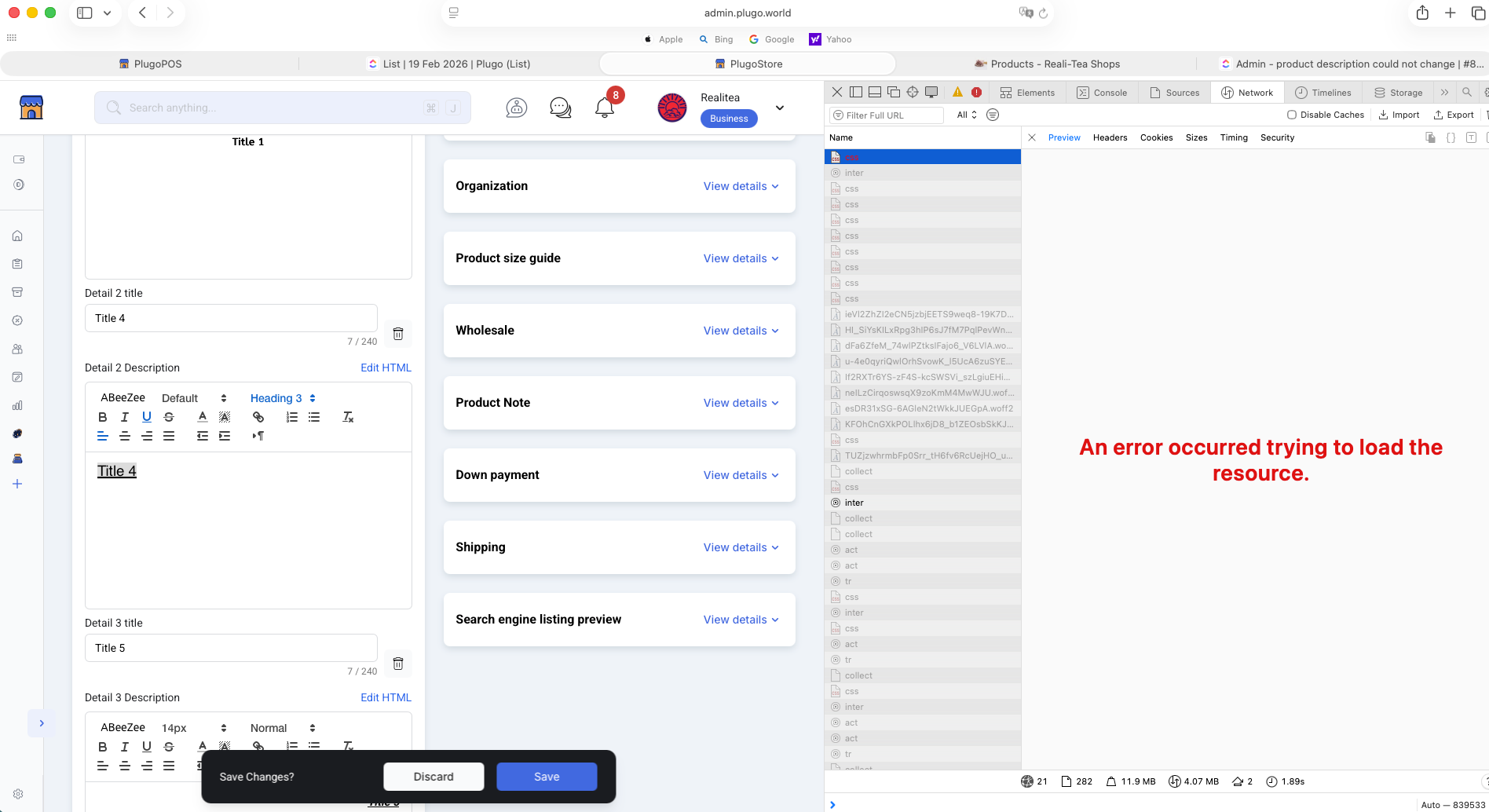Viewport: 1489px width, 812px height.
Task: Delete Detail 2 title with trash icon
Action: 398,334
